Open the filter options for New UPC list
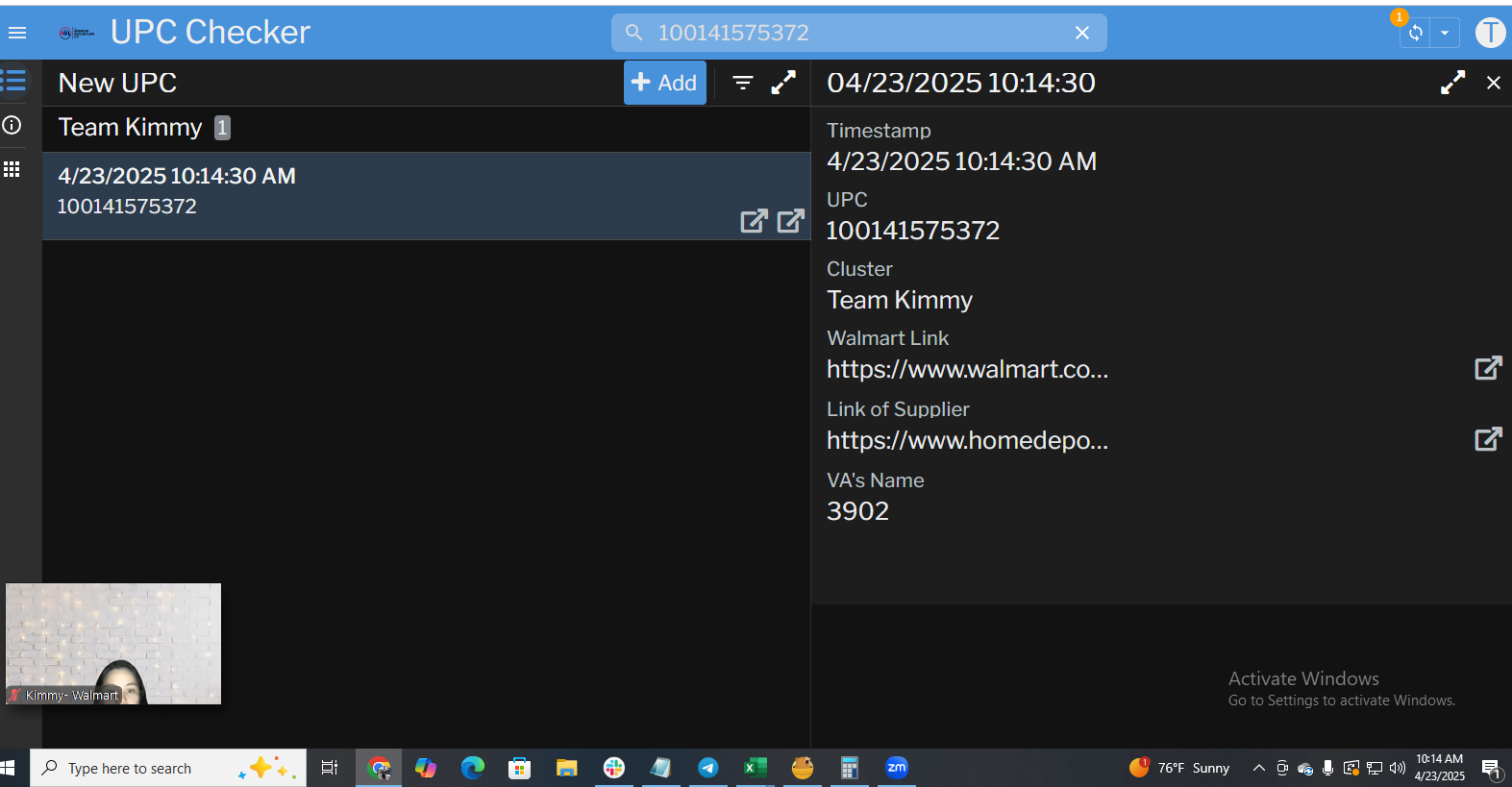Viewport: 1512px width, 787px height. (742, 83)
